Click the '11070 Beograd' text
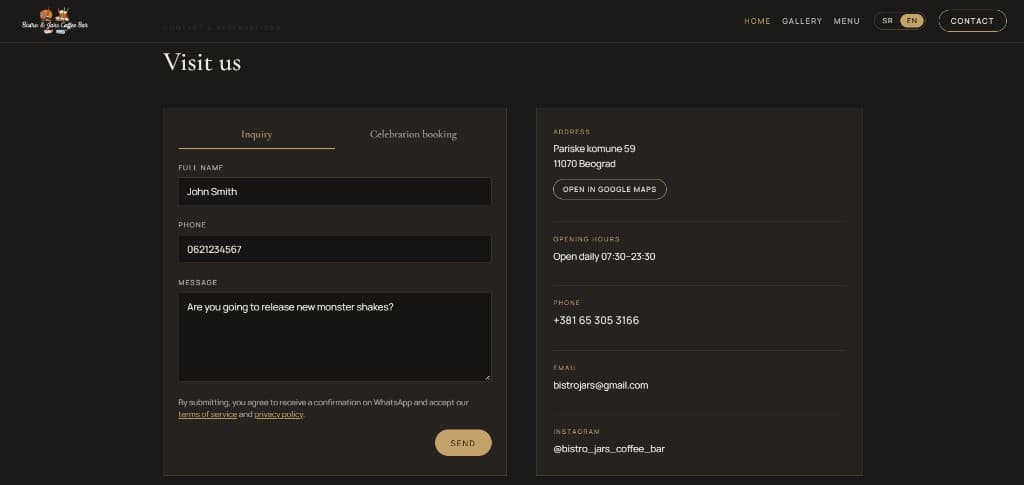Screen dimensions: 1024x485 pos(584,164)
